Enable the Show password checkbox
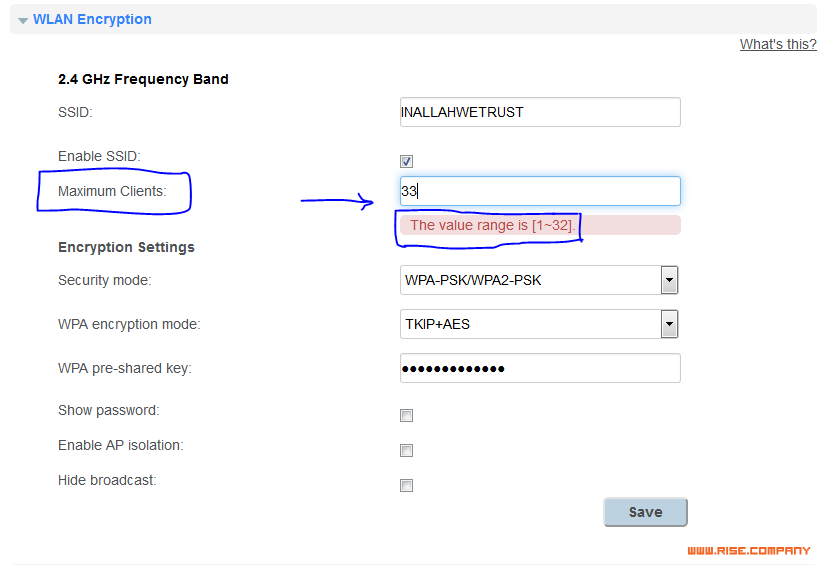Screen dimensions: 822x565 pos(406,416)
